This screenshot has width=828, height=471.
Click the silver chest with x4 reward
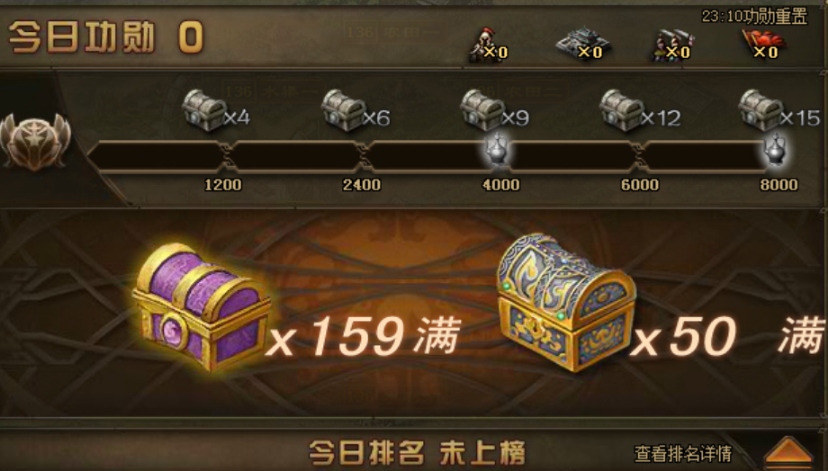pyautogui.click(x=204, y=110)
